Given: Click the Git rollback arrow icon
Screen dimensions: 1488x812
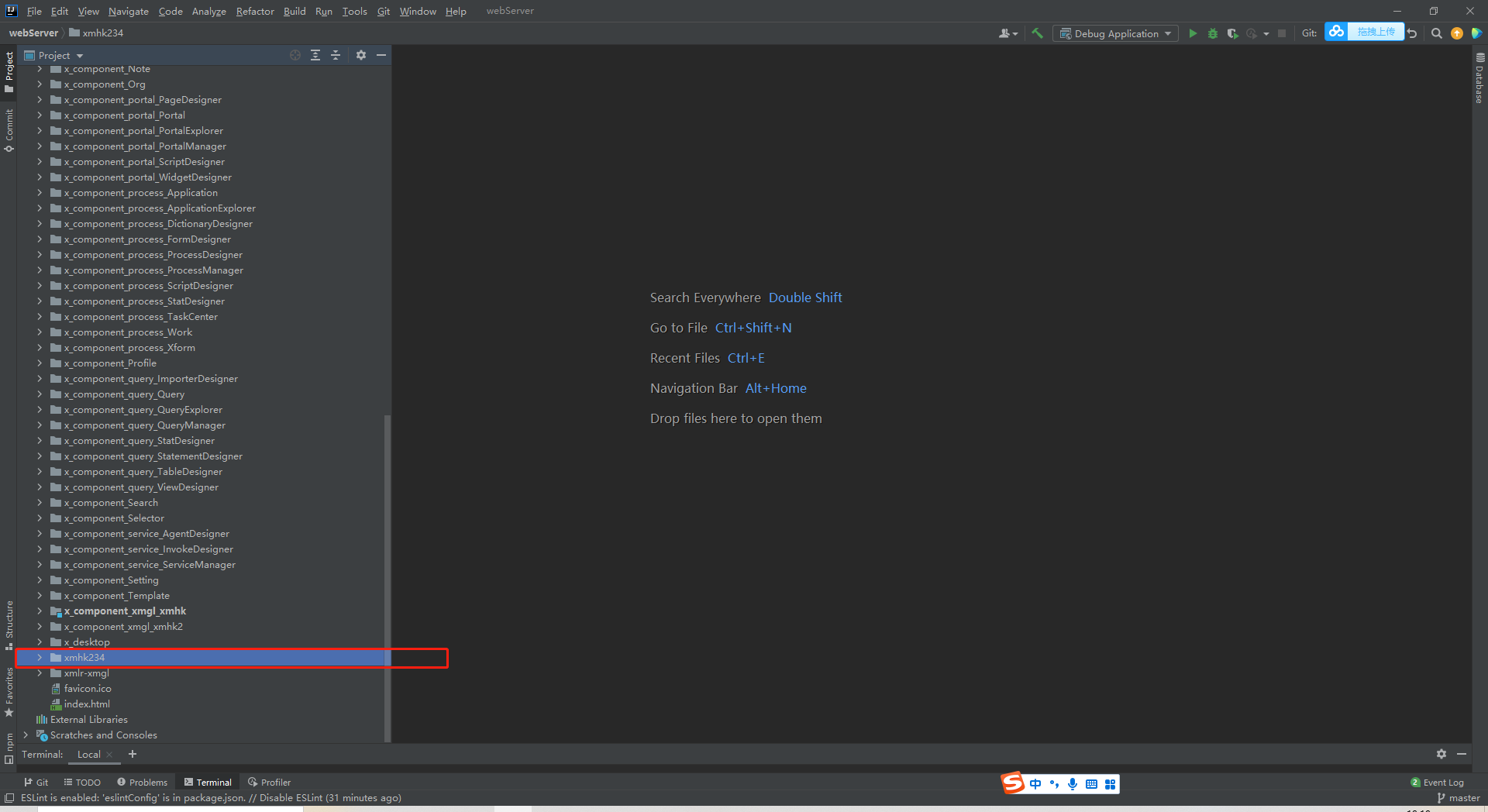Looking at the screenshot, I should click(1412, 33).
